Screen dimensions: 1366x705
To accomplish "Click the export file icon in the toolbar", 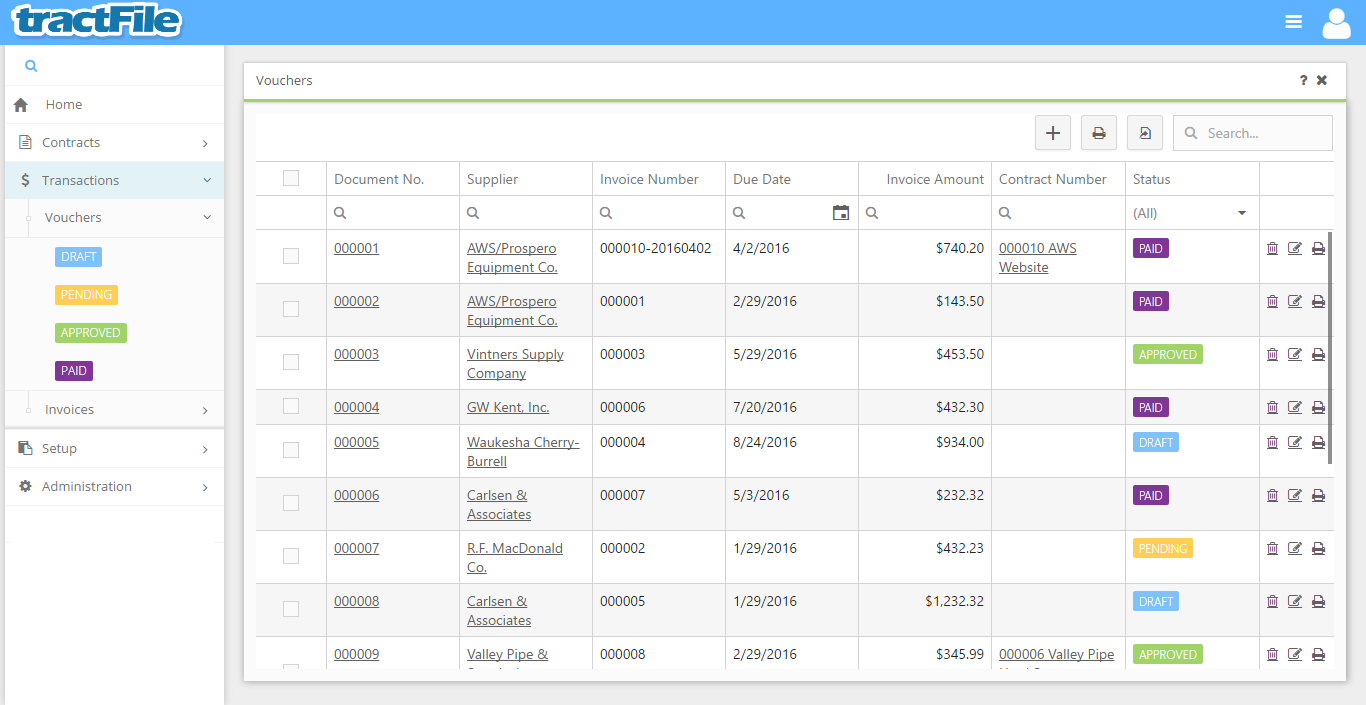I will point(1145,133).
